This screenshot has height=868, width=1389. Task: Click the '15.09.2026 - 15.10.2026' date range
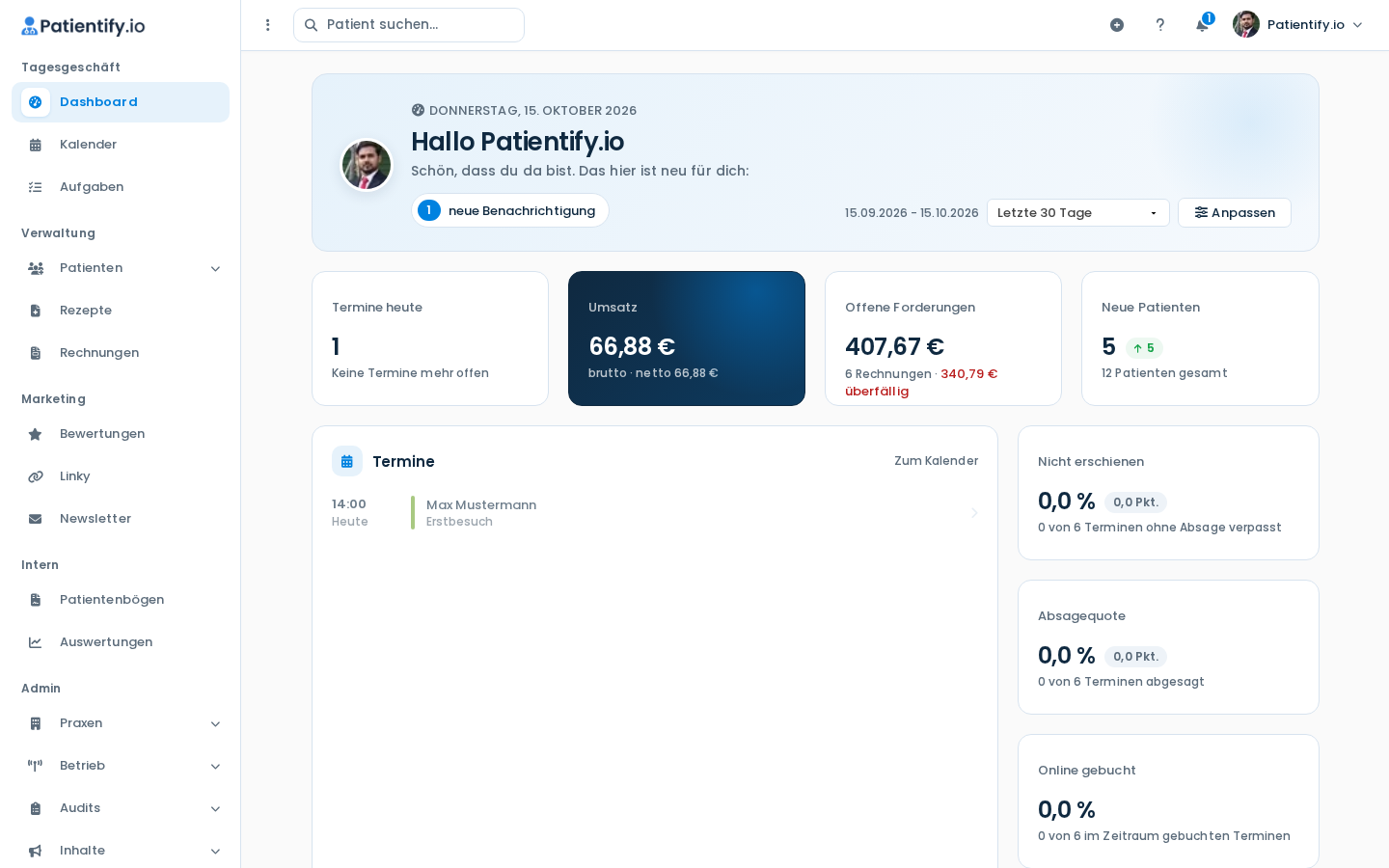click(x=912, y=213)
